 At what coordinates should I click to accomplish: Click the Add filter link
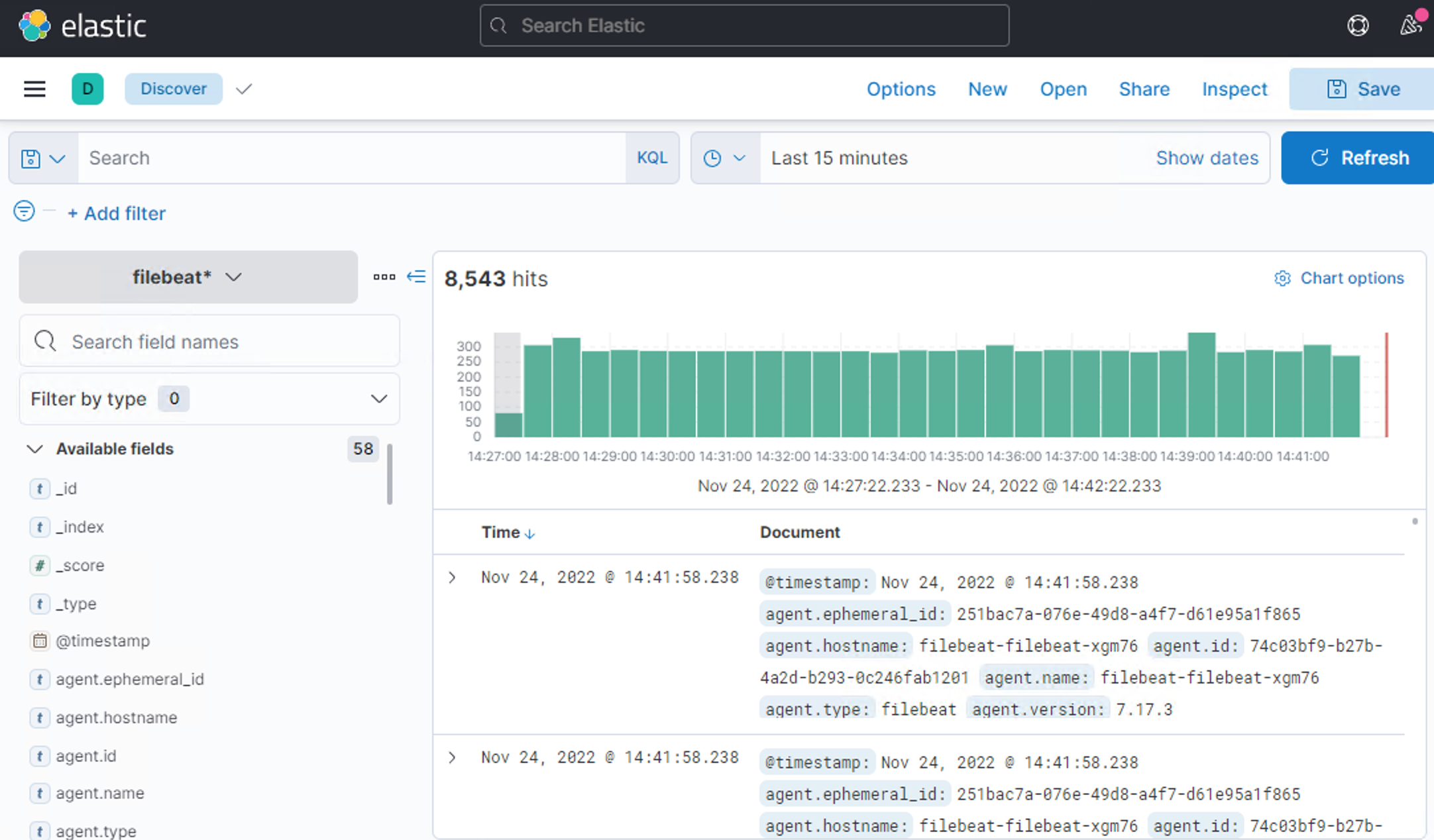pyautogui.click(x=117, y=213)
